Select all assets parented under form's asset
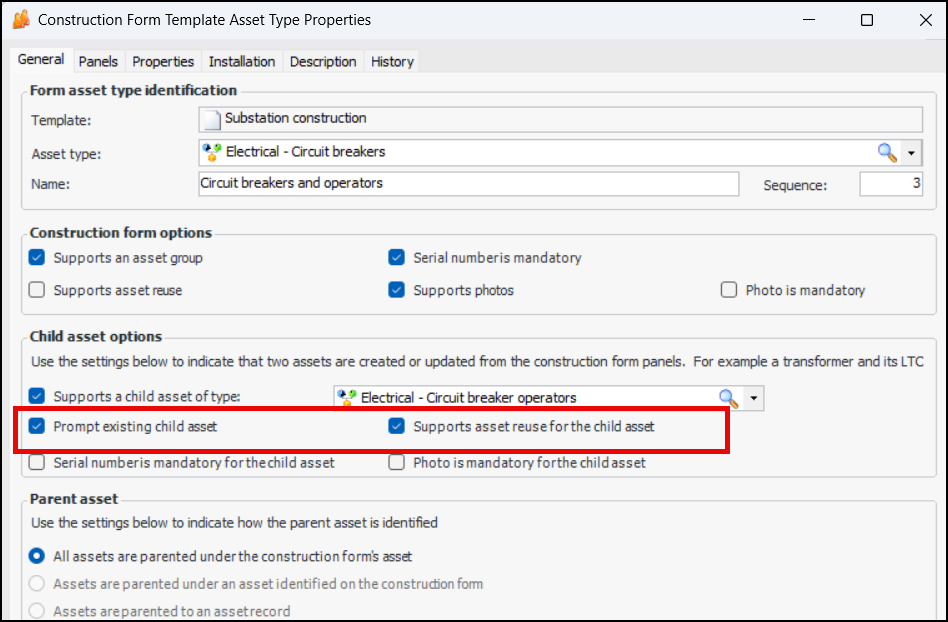 tap(37, 556)
